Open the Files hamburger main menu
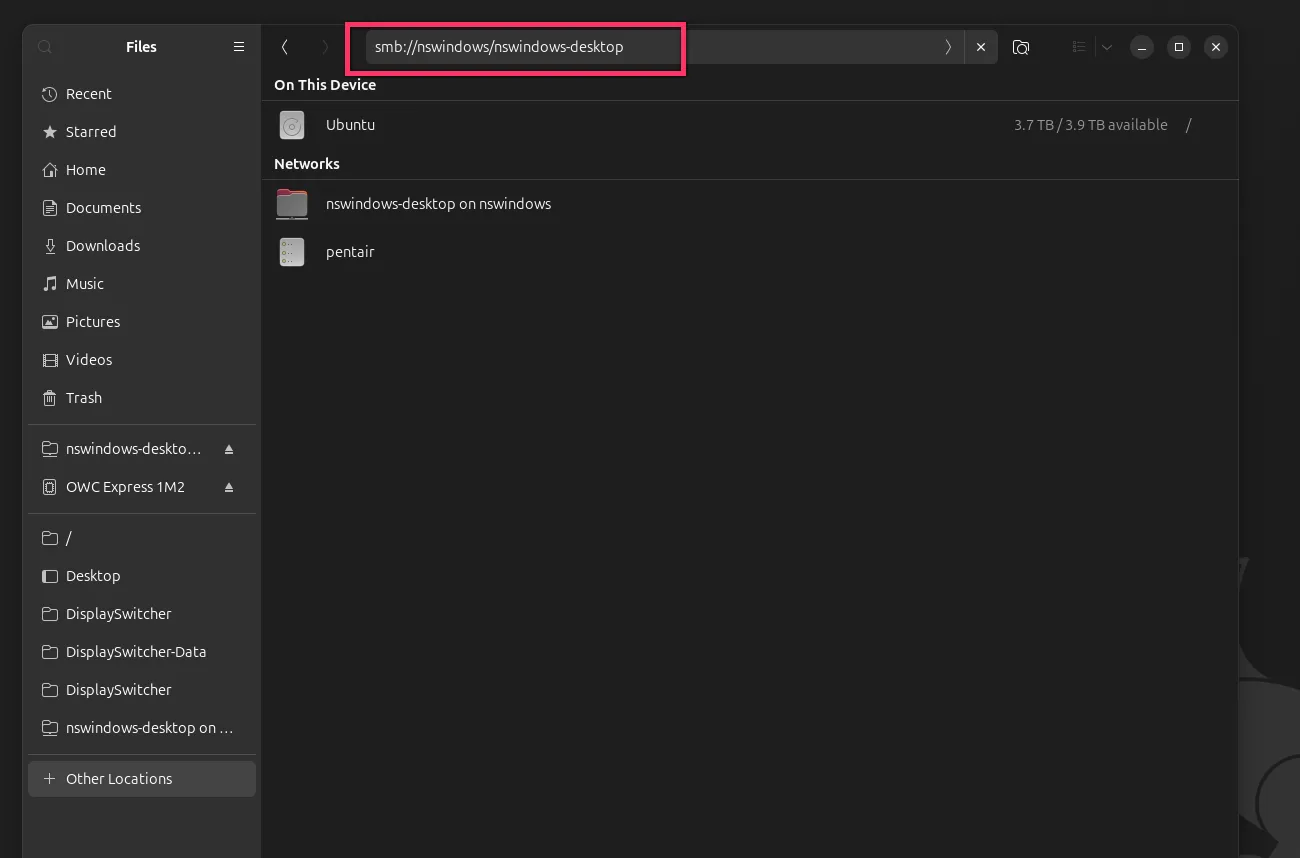The height and width of the screenshot is (858, 1300). click(x=239, y=47)
